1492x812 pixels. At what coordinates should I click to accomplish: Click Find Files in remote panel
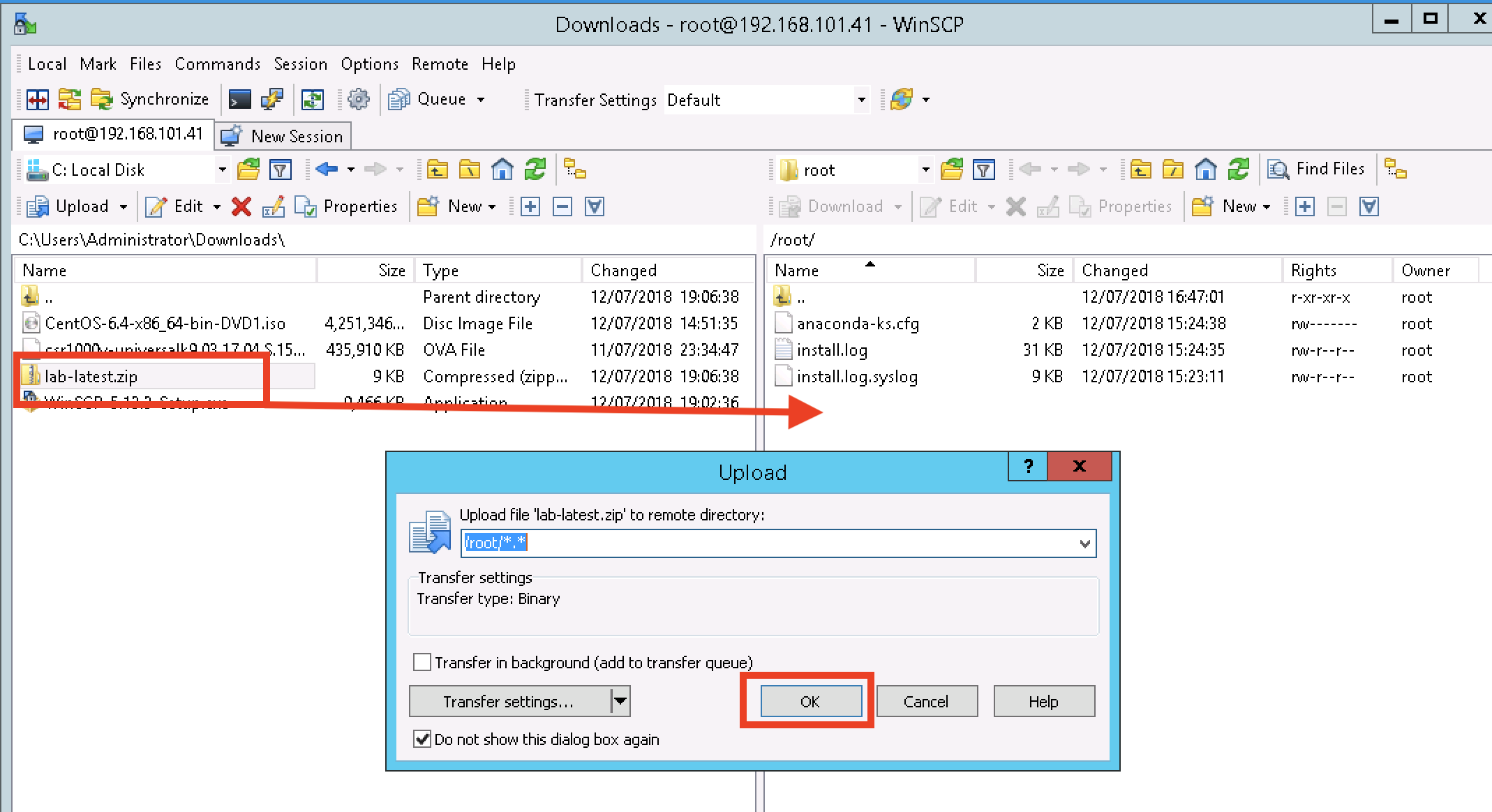[x=1315, y=170]
